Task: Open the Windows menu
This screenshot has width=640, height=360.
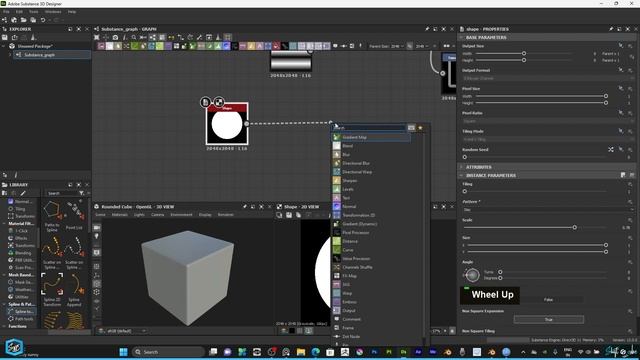Action: tap(53, 12)
